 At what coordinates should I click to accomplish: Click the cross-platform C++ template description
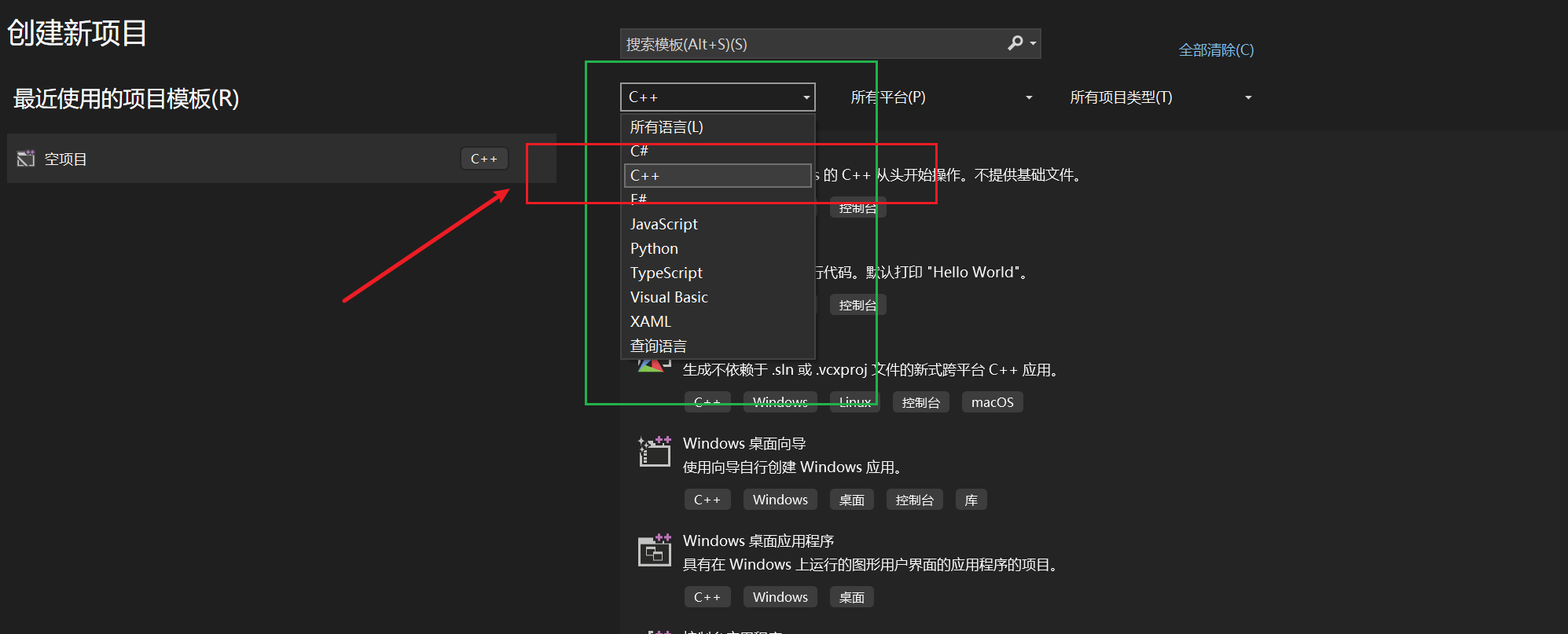pos(870,370)
